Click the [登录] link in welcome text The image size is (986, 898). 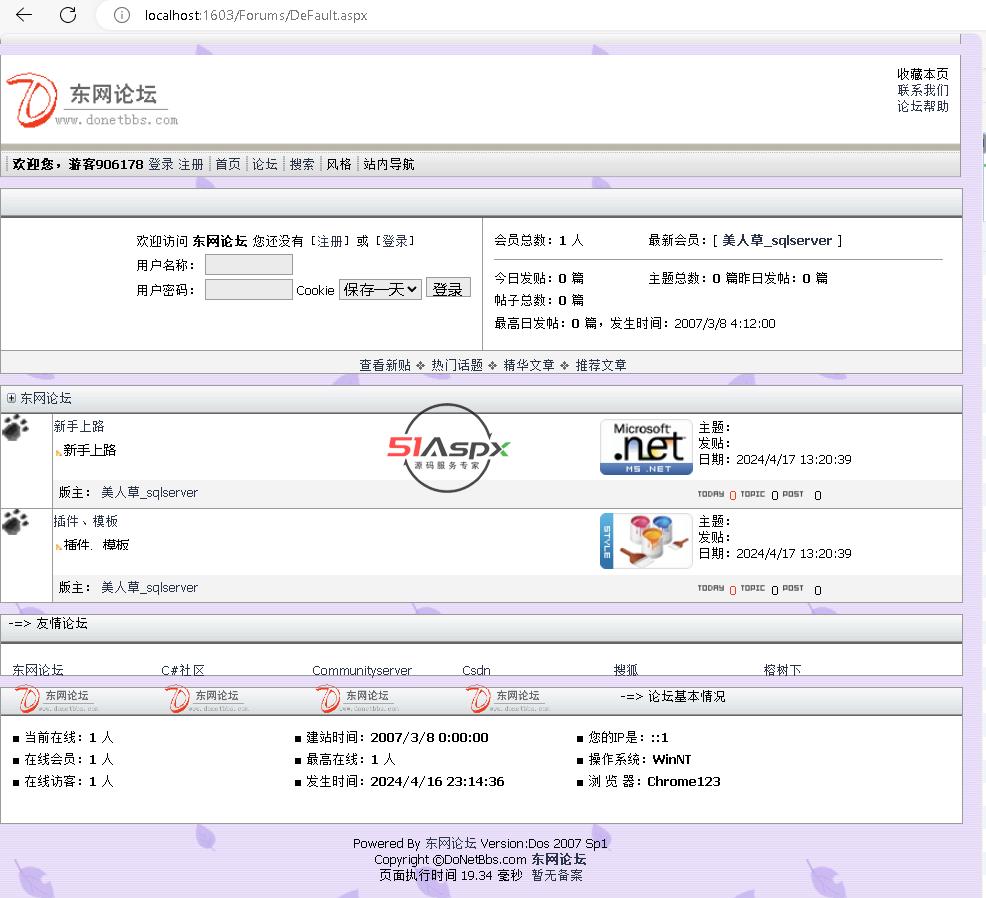(395, 241)
